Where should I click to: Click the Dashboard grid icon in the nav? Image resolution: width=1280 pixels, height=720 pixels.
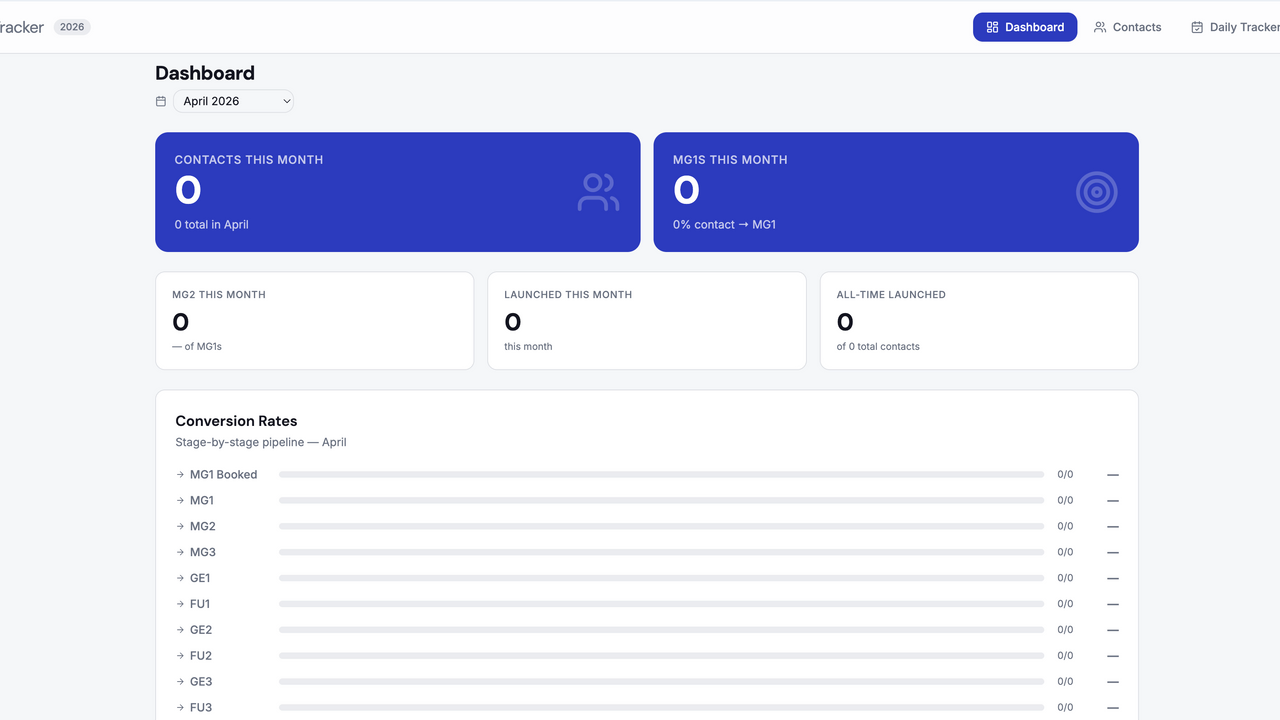tap(992, 27)
